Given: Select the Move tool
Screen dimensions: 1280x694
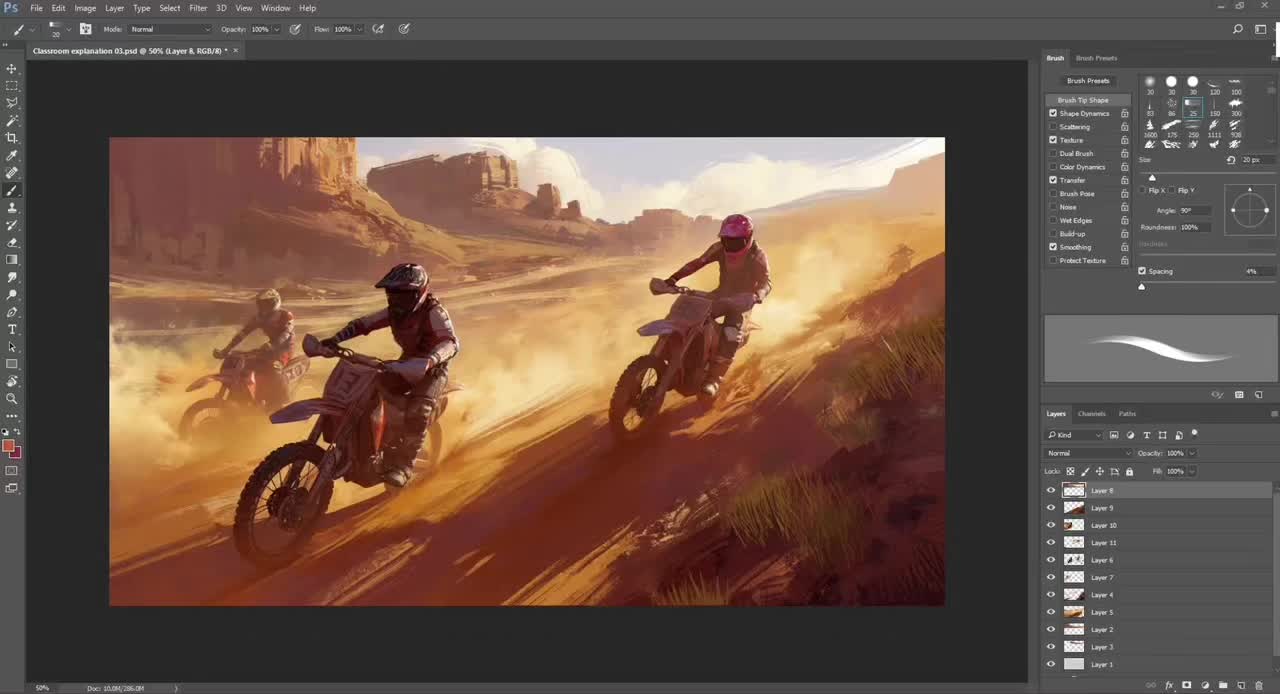Looking at the screenshot, I should (x=12, y=69).
